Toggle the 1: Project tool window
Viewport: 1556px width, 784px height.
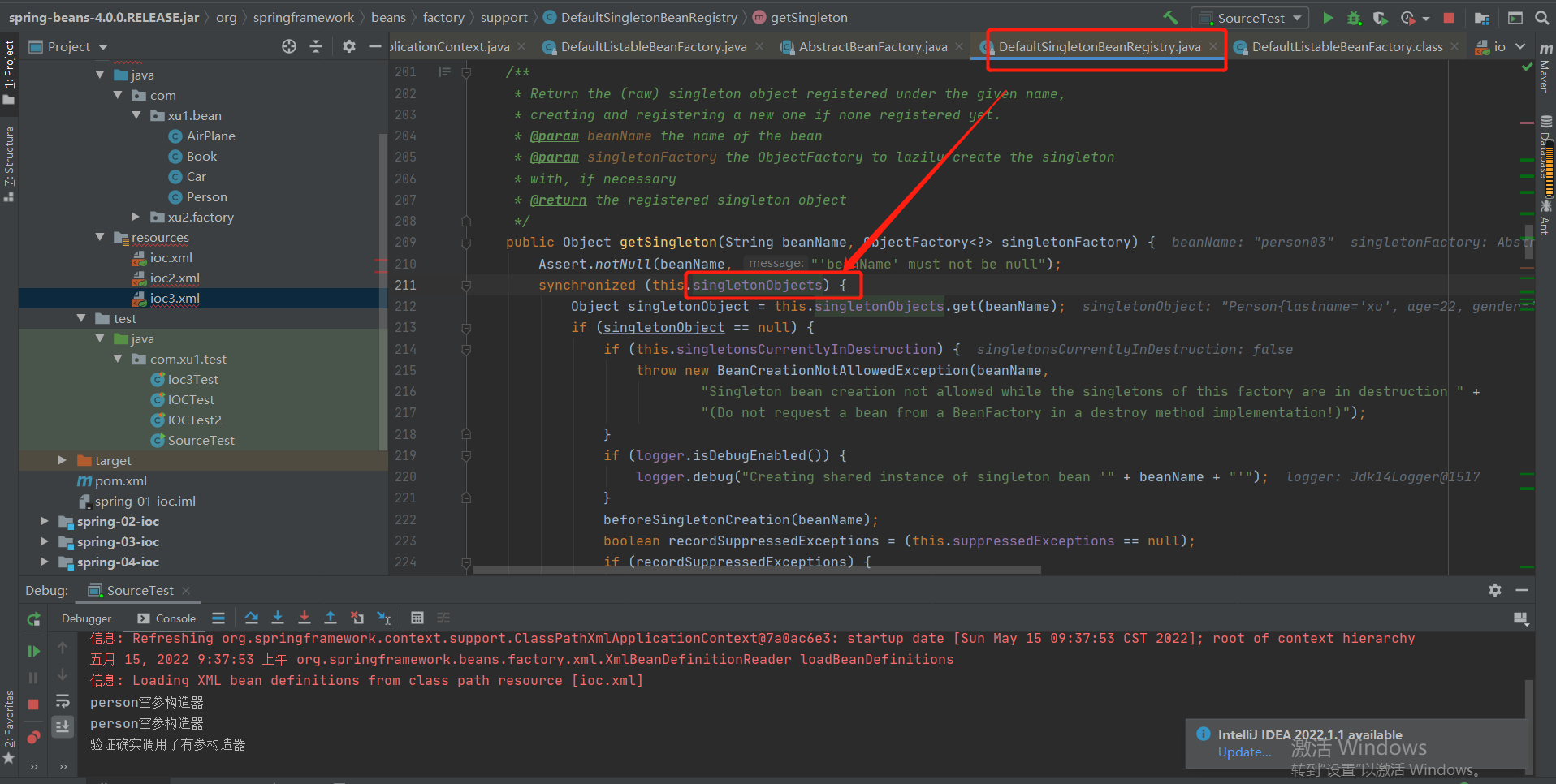click(x=9, y=71)
